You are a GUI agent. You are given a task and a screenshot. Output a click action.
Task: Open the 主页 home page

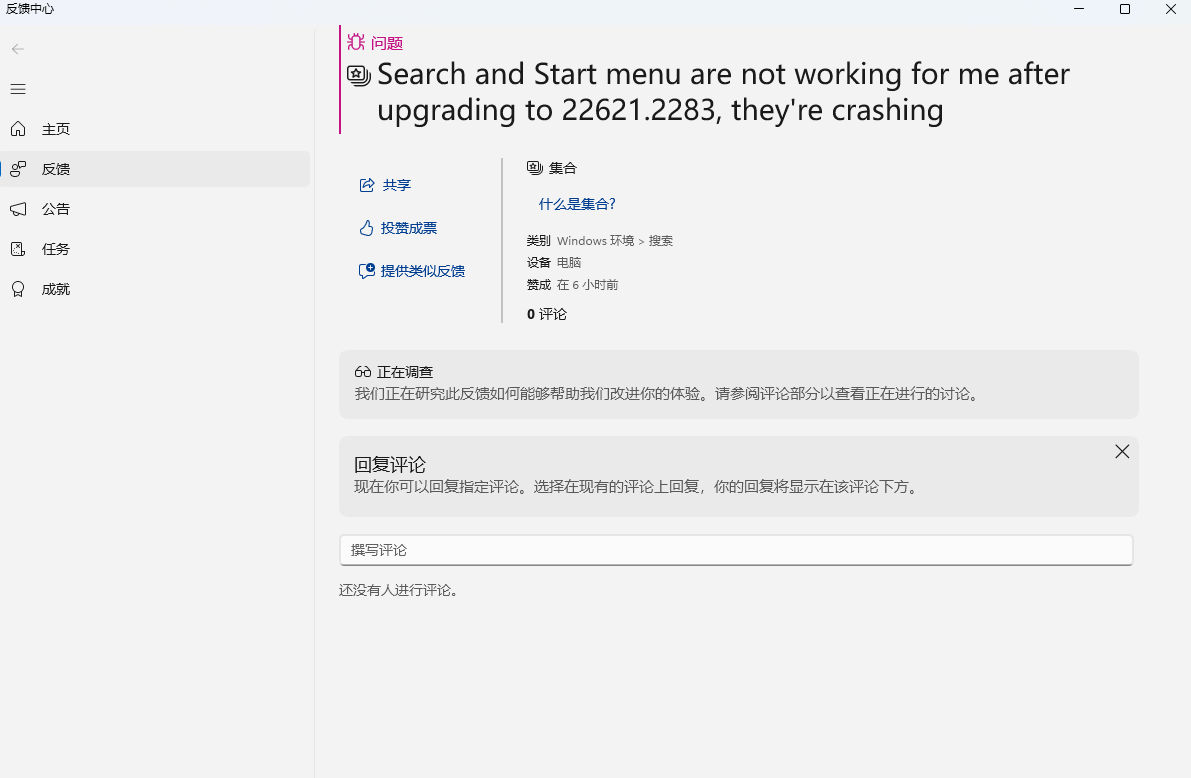click(155, 129)
